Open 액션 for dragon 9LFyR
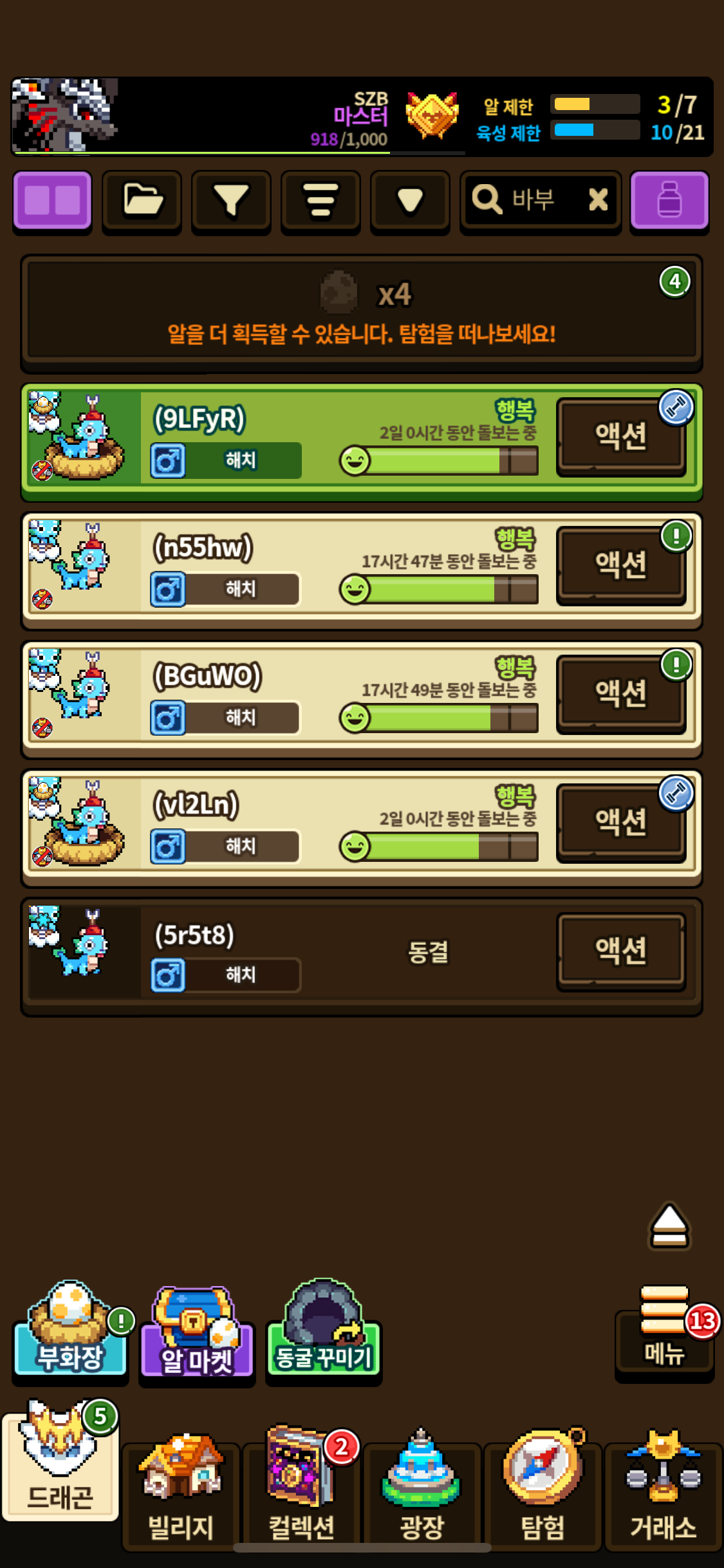724x1568 pixels. pos(620,436)
